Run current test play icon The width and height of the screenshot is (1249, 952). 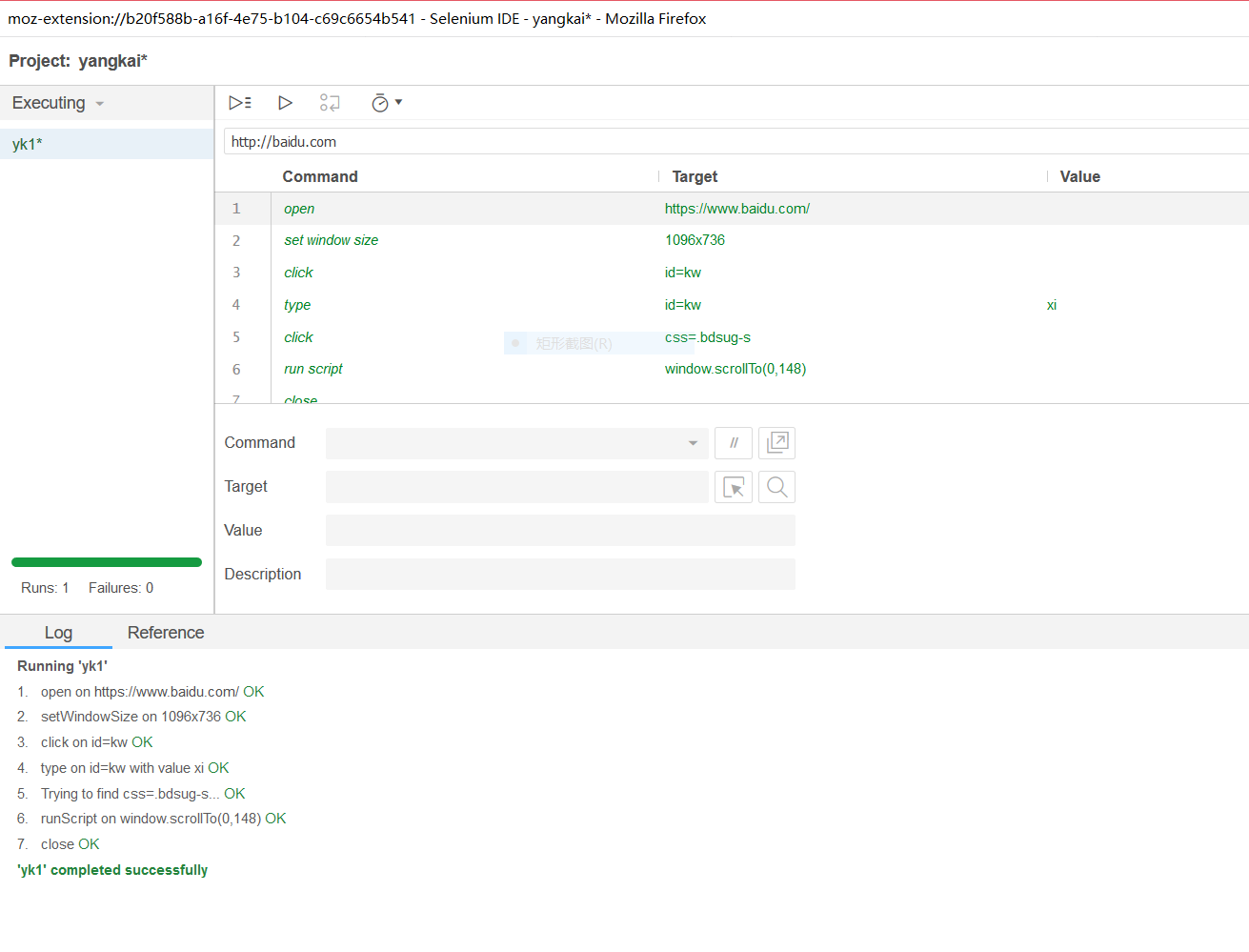click(x=285, y=103)
